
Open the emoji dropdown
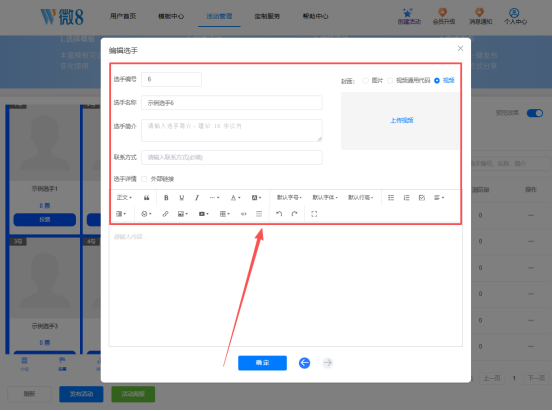(146, 214)
